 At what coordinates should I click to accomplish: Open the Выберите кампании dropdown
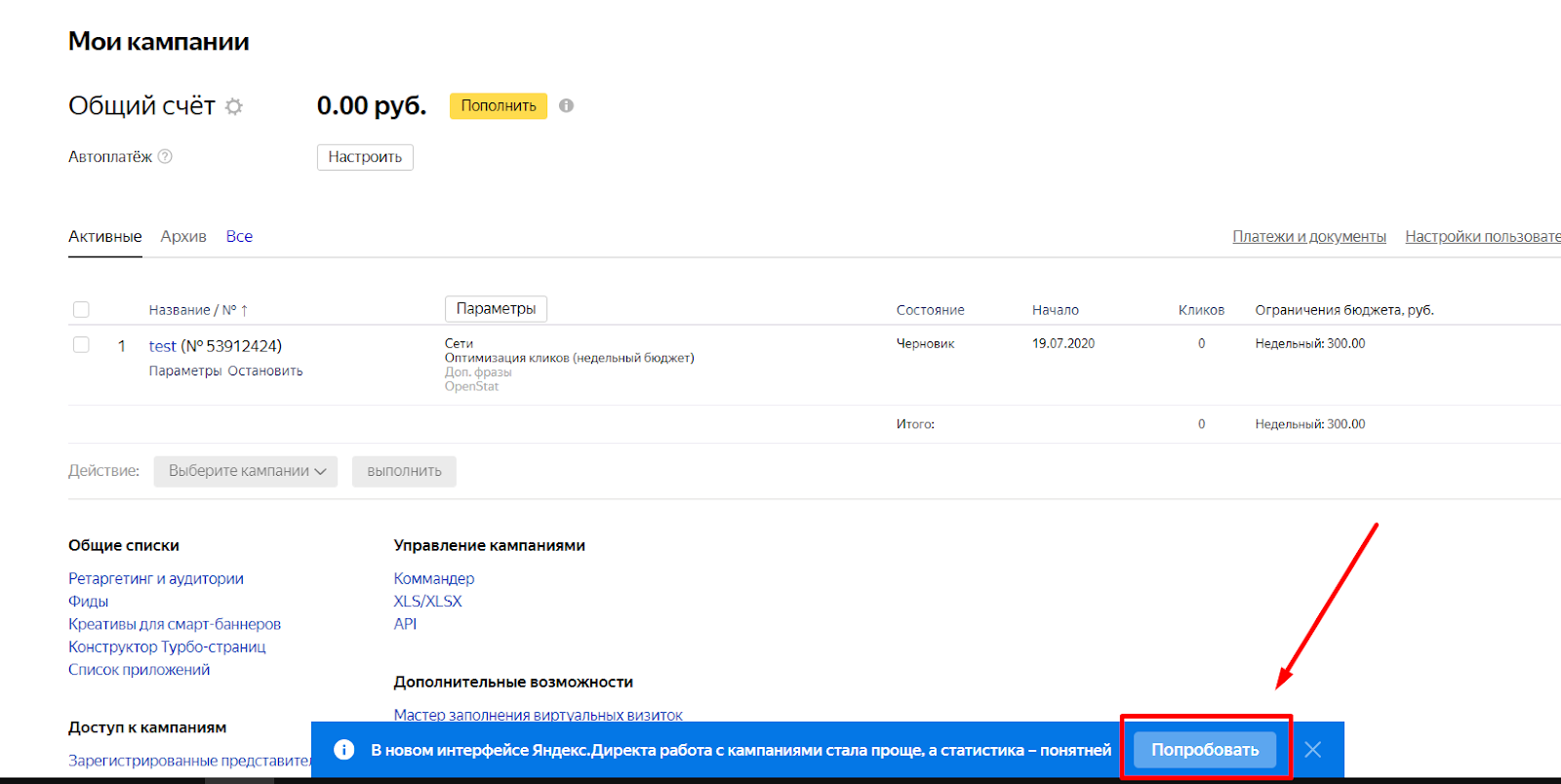(246, 471)
